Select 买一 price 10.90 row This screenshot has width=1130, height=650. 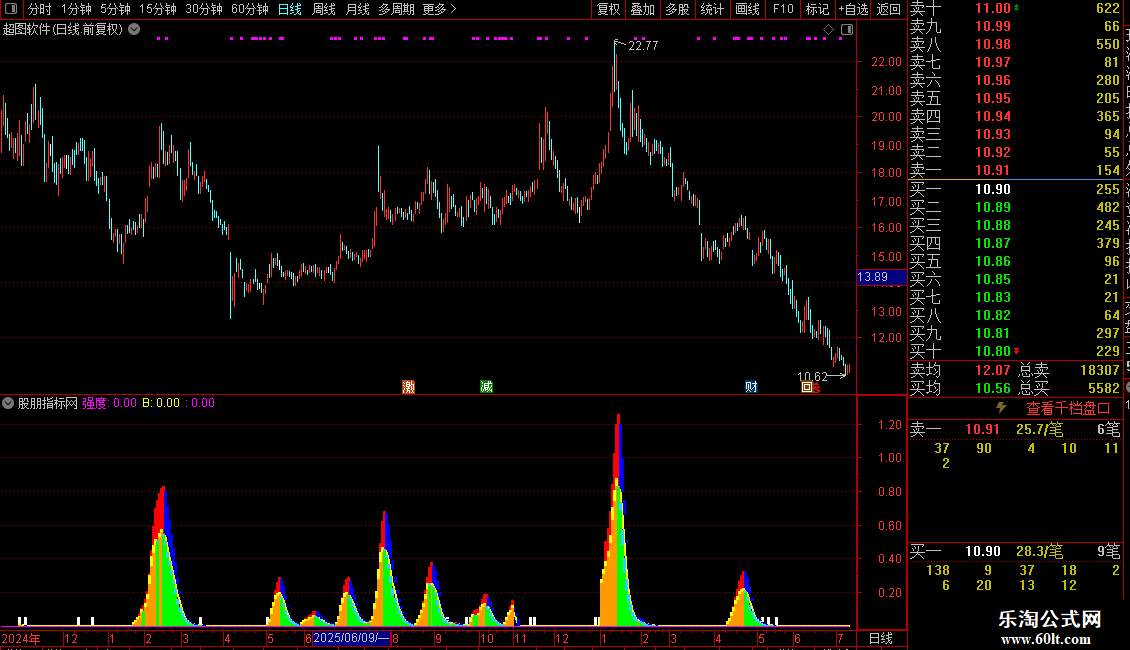click(1015, 189)
